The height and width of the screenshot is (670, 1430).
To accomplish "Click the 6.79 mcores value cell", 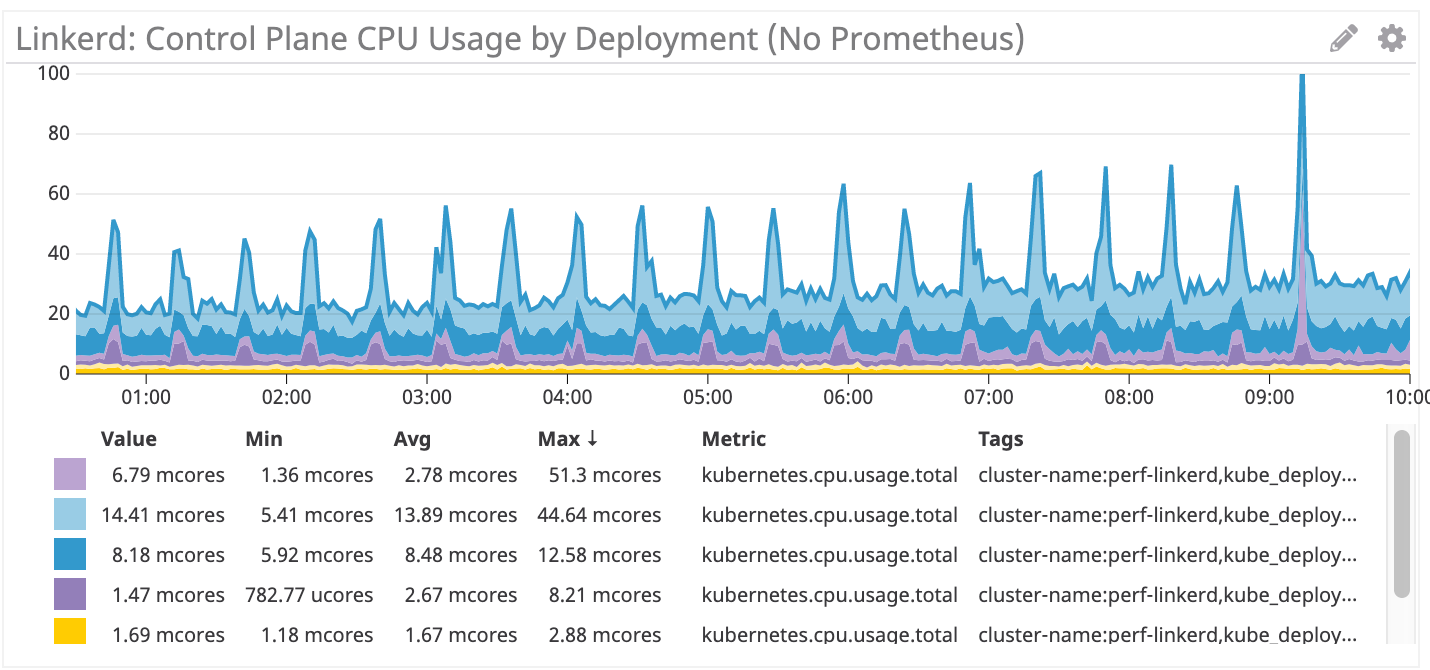I will click(x=168, y=475).
